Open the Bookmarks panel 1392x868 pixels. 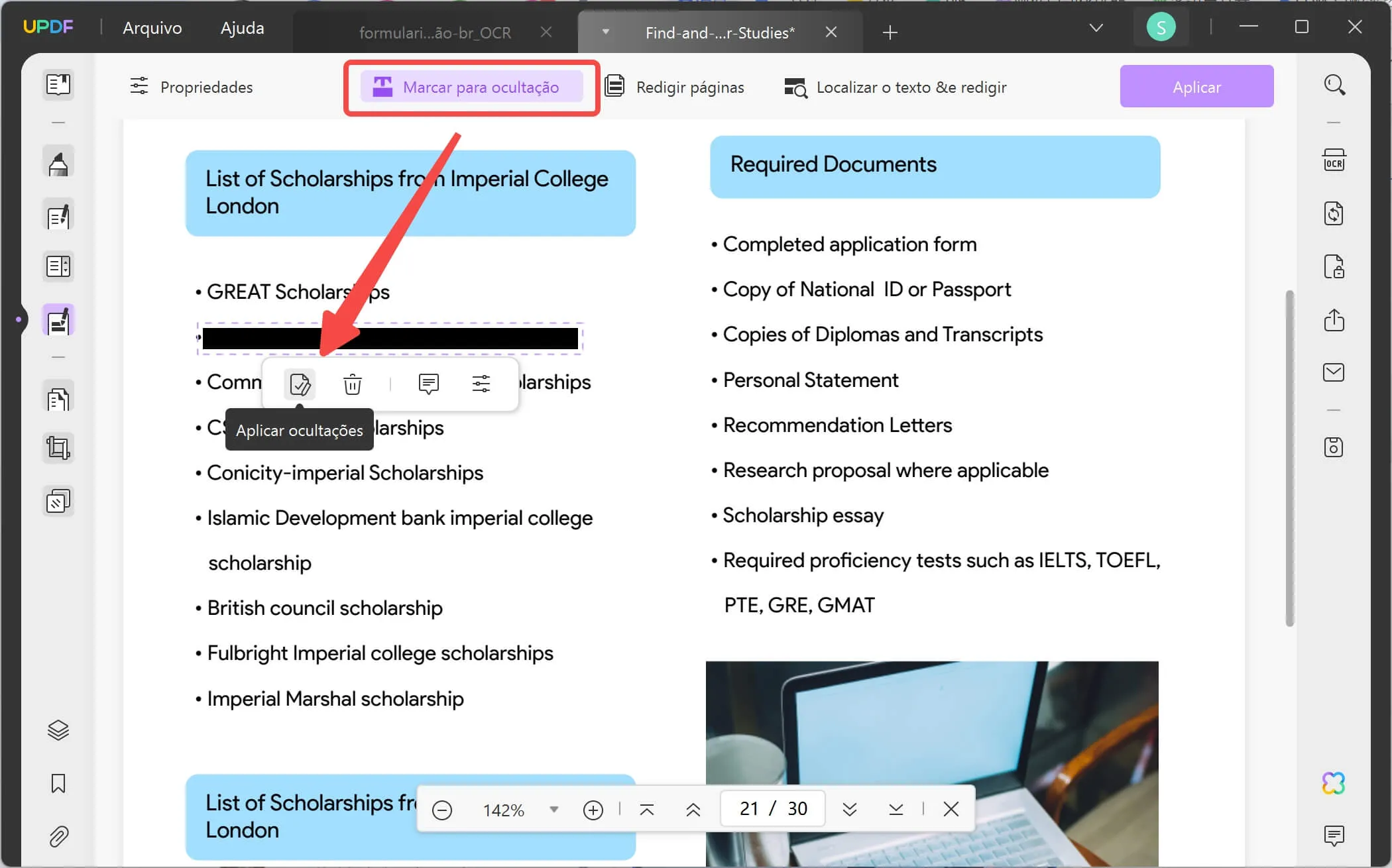(x=58, y=784)
